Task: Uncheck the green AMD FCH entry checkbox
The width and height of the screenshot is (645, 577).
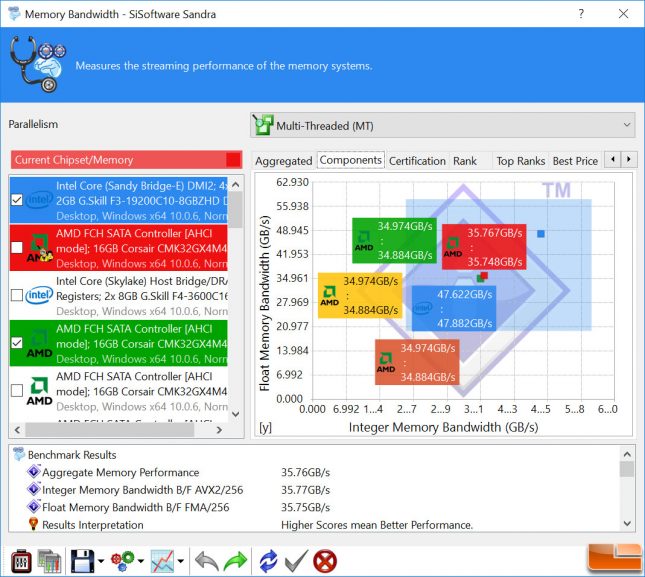Action: [x=17, y=343]
